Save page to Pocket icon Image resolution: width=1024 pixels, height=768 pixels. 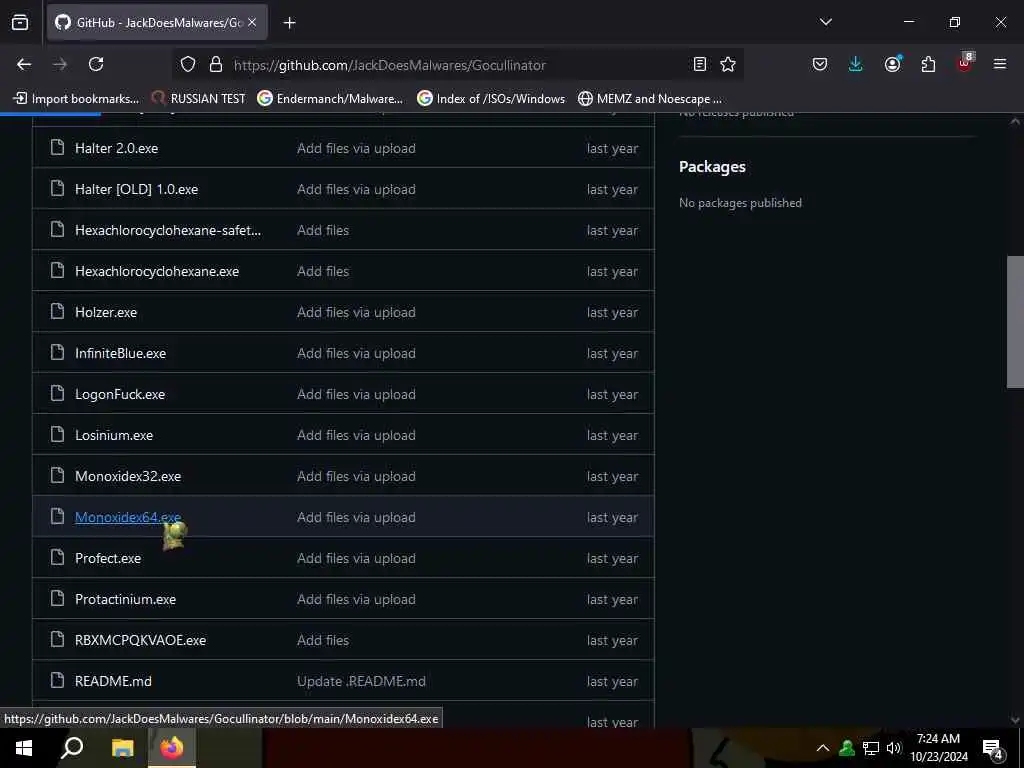[x=820, y=64]
